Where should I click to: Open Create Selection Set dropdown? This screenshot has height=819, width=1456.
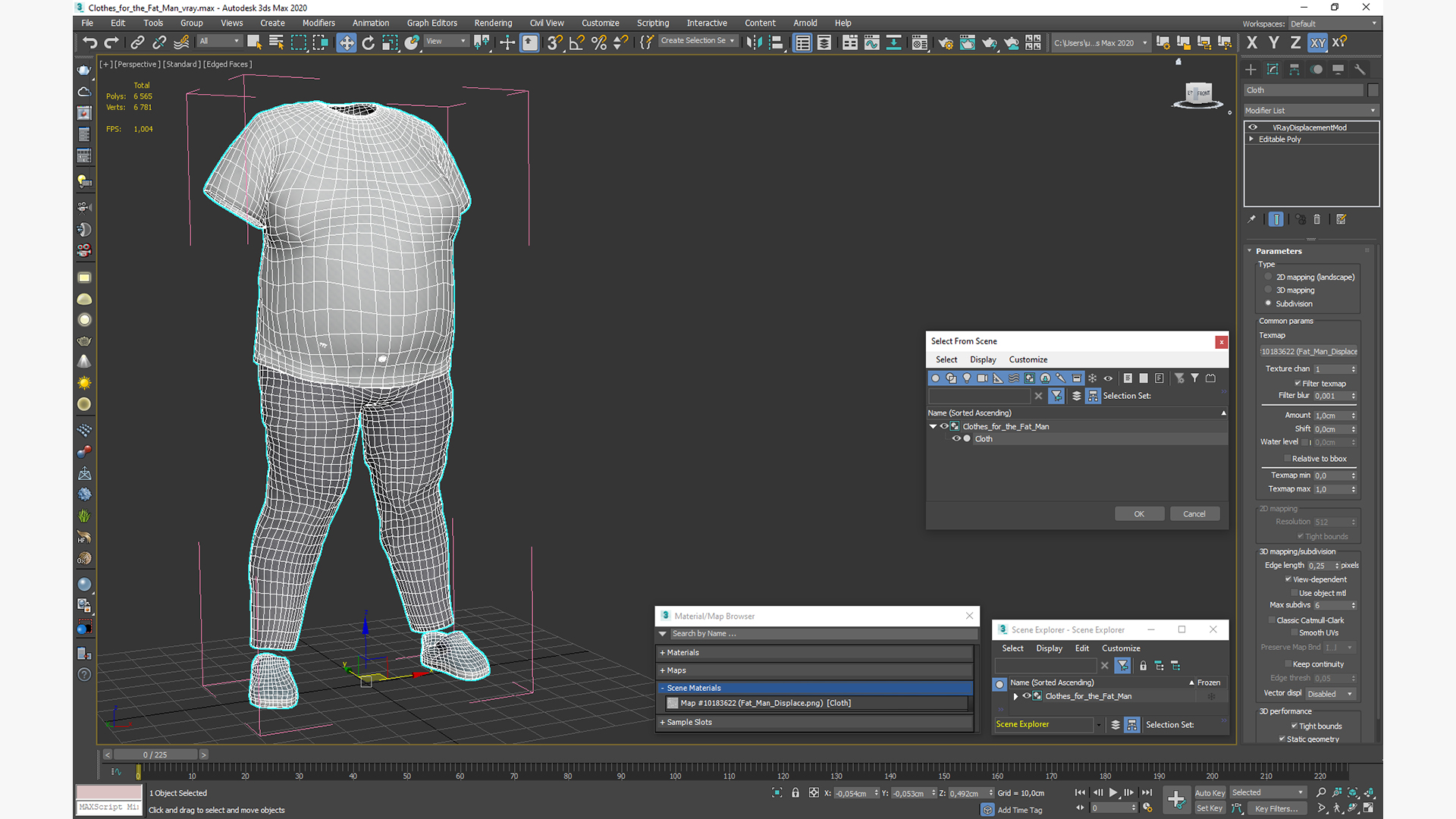[698, 41]
